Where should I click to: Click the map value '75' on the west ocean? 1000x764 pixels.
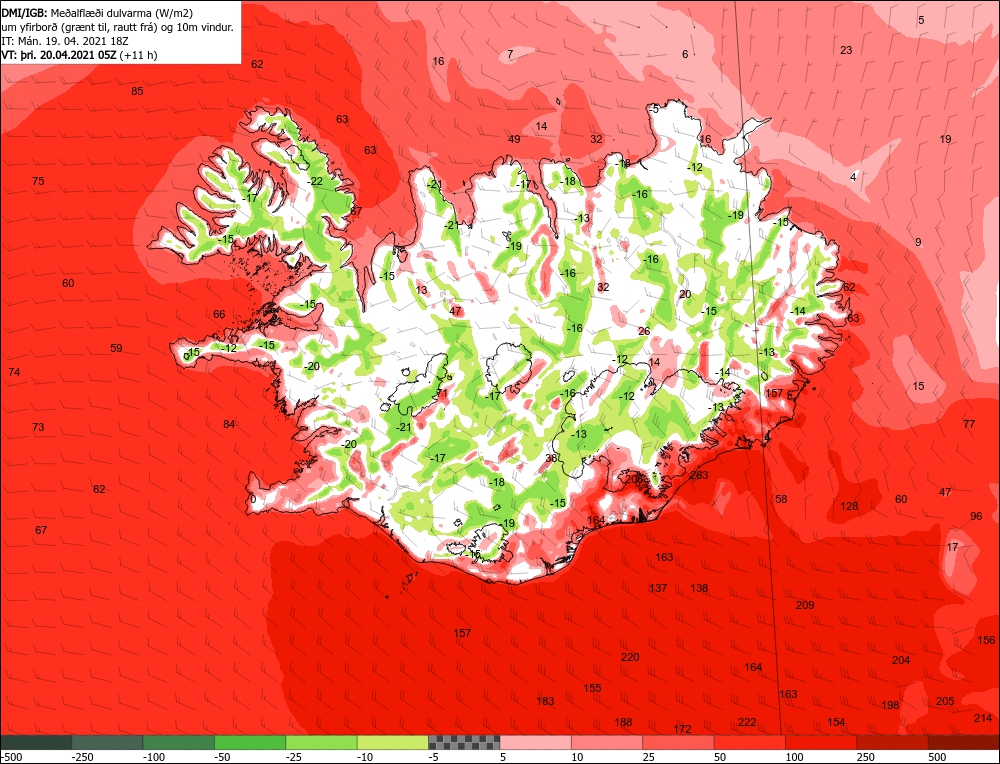(x=38, y=181)
